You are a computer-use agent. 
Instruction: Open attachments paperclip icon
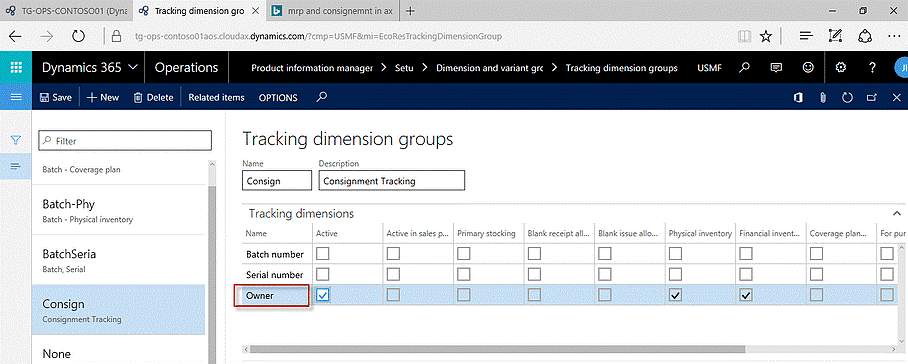click(x=822, y=98)
